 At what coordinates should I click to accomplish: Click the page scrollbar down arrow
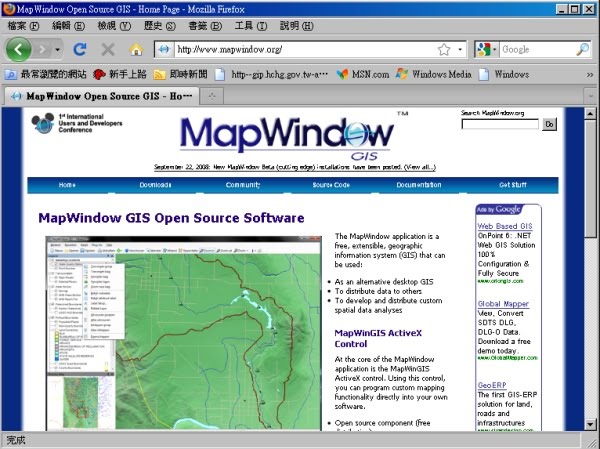(x=590, y=424)
